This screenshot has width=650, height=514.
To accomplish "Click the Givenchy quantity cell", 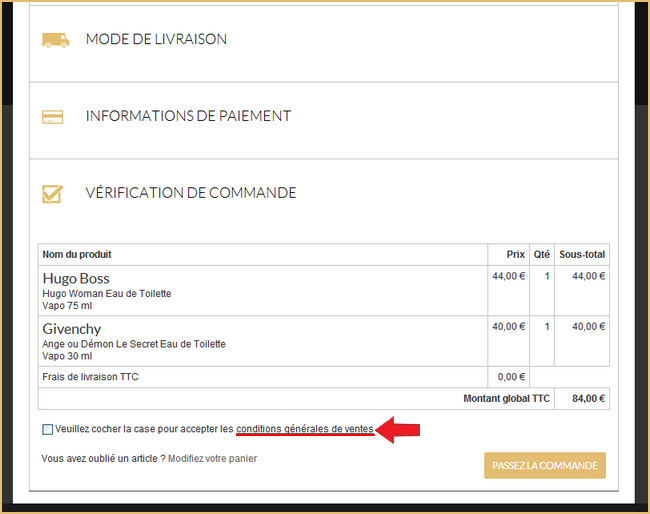I will (542, 341).
